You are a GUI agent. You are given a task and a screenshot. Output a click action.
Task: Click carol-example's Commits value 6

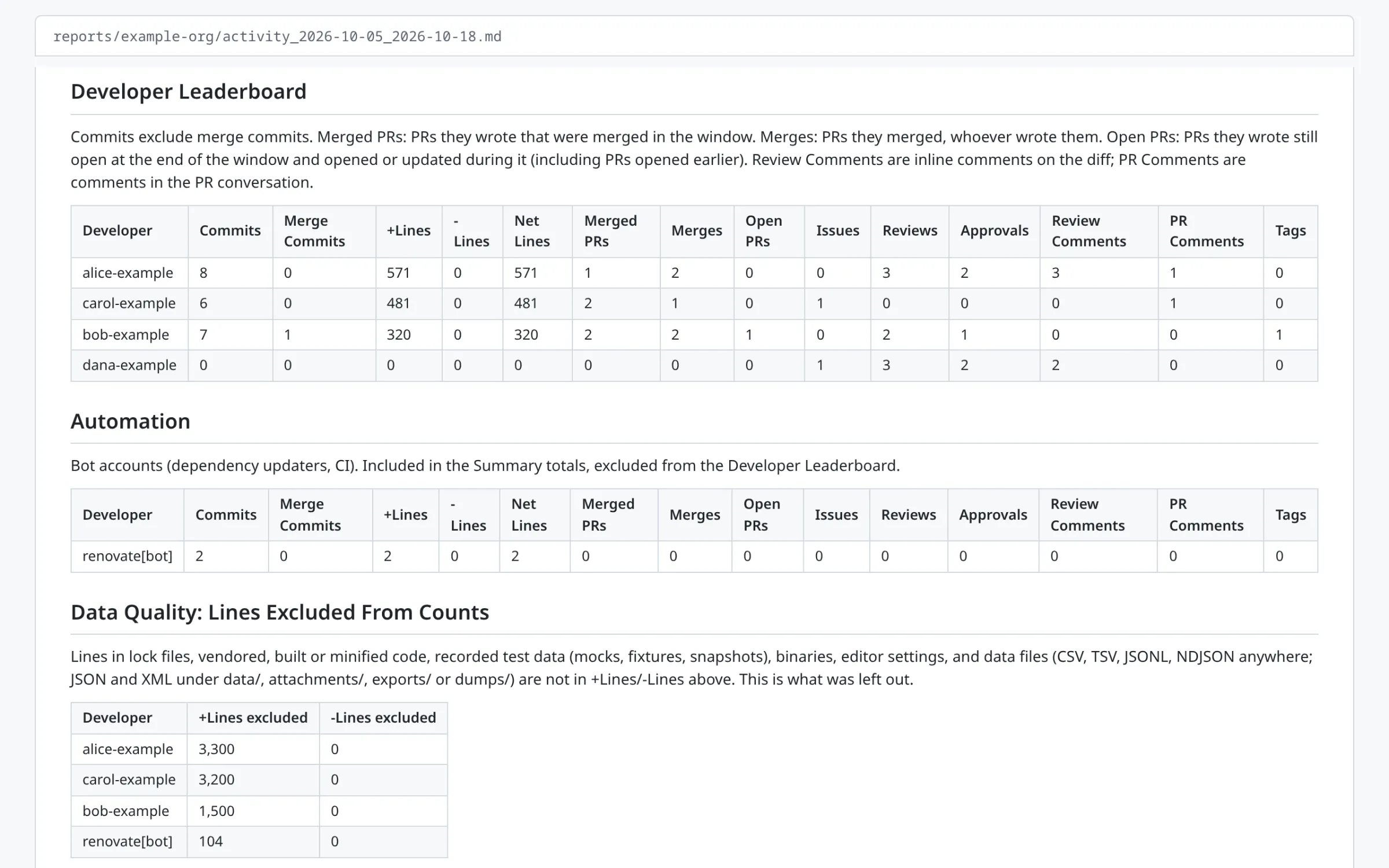[x=203, y=303]
